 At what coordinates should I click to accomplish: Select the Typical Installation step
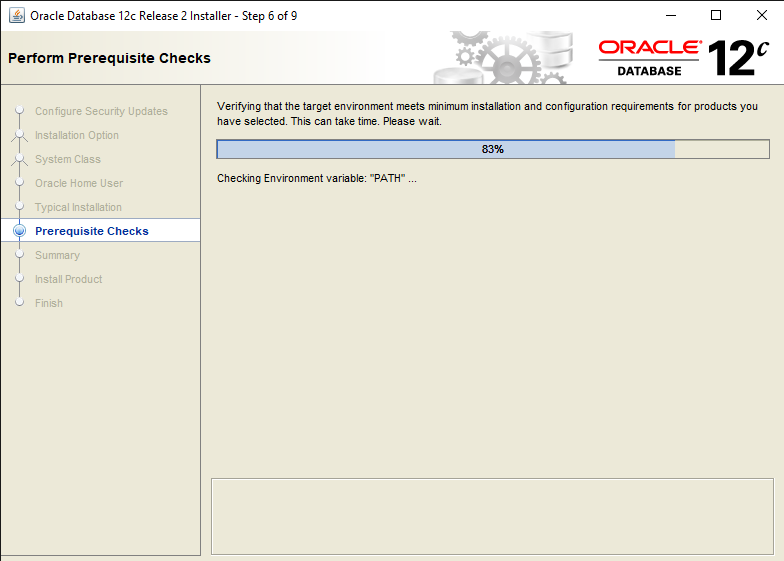(x=78, y=207)
